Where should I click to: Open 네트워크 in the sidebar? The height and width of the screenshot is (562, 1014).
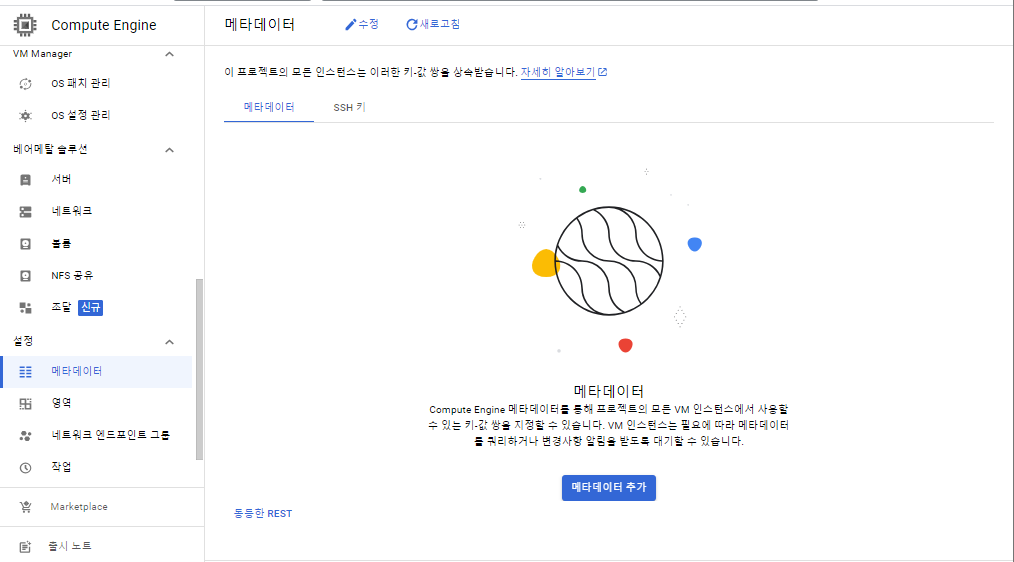click(96, 211)
